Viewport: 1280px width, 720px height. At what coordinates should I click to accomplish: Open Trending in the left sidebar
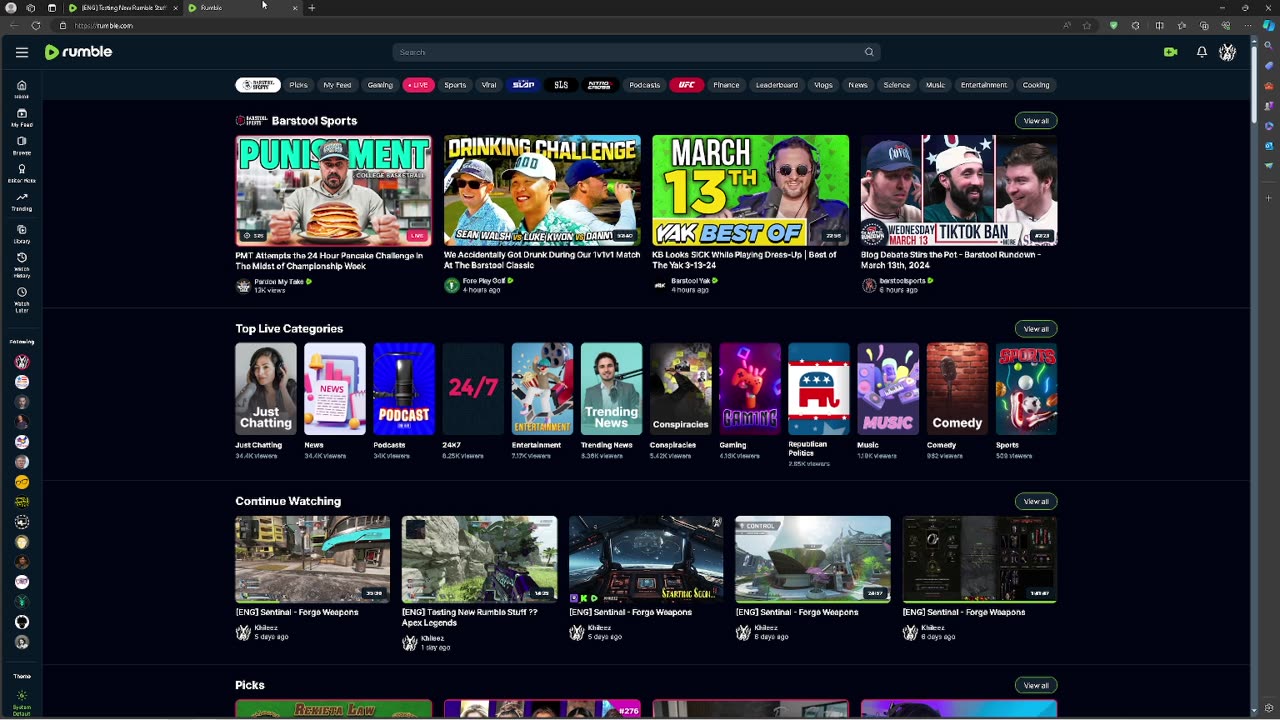(x=22, y=201)
